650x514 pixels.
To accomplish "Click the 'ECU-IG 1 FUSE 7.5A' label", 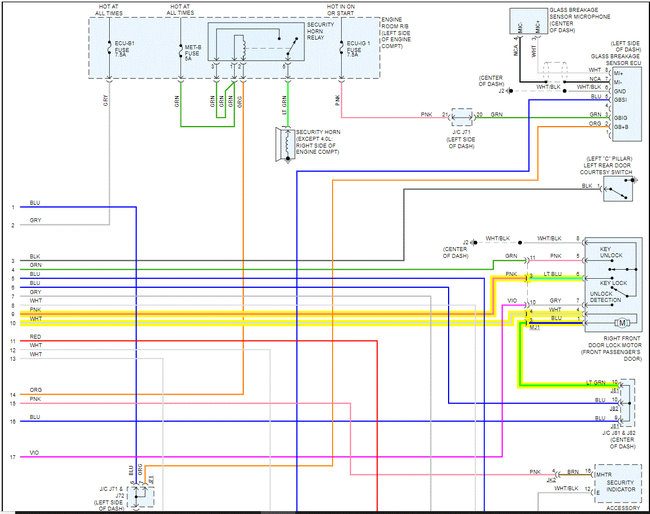I will click(358, 50).
